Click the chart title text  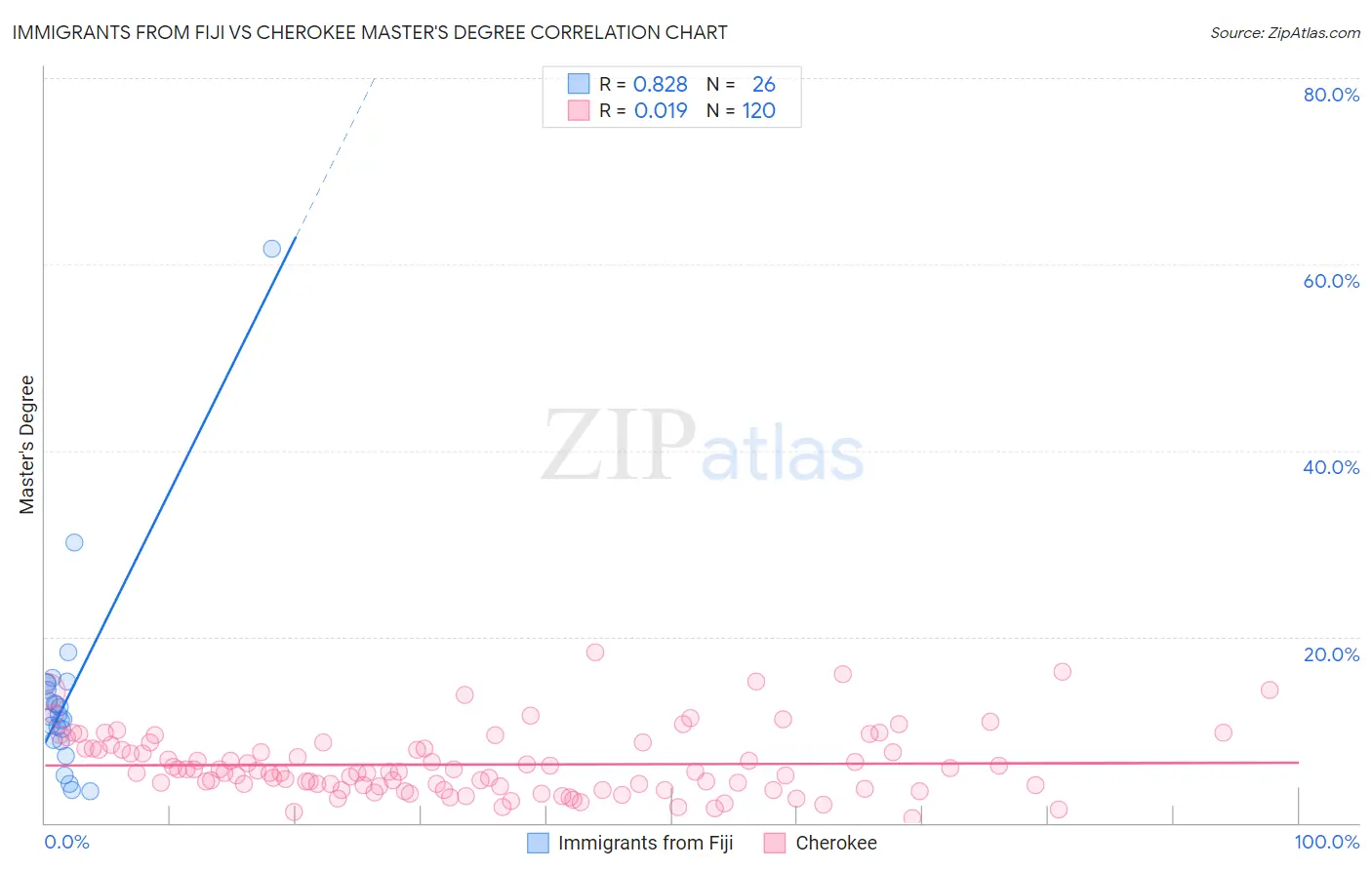(x=370, y=32)
